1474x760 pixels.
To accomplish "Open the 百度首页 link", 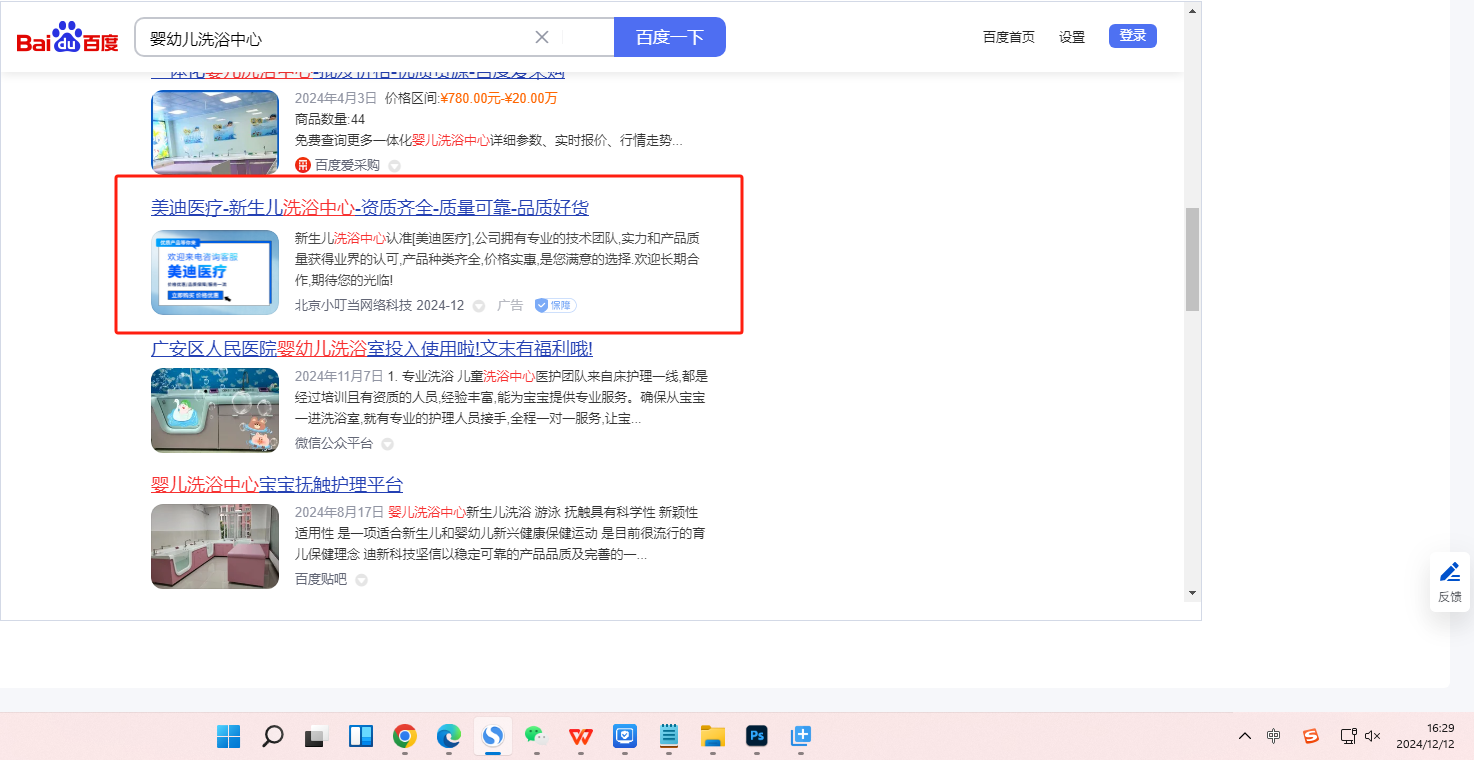I will pyautogui.click(x=1008, y=37).
